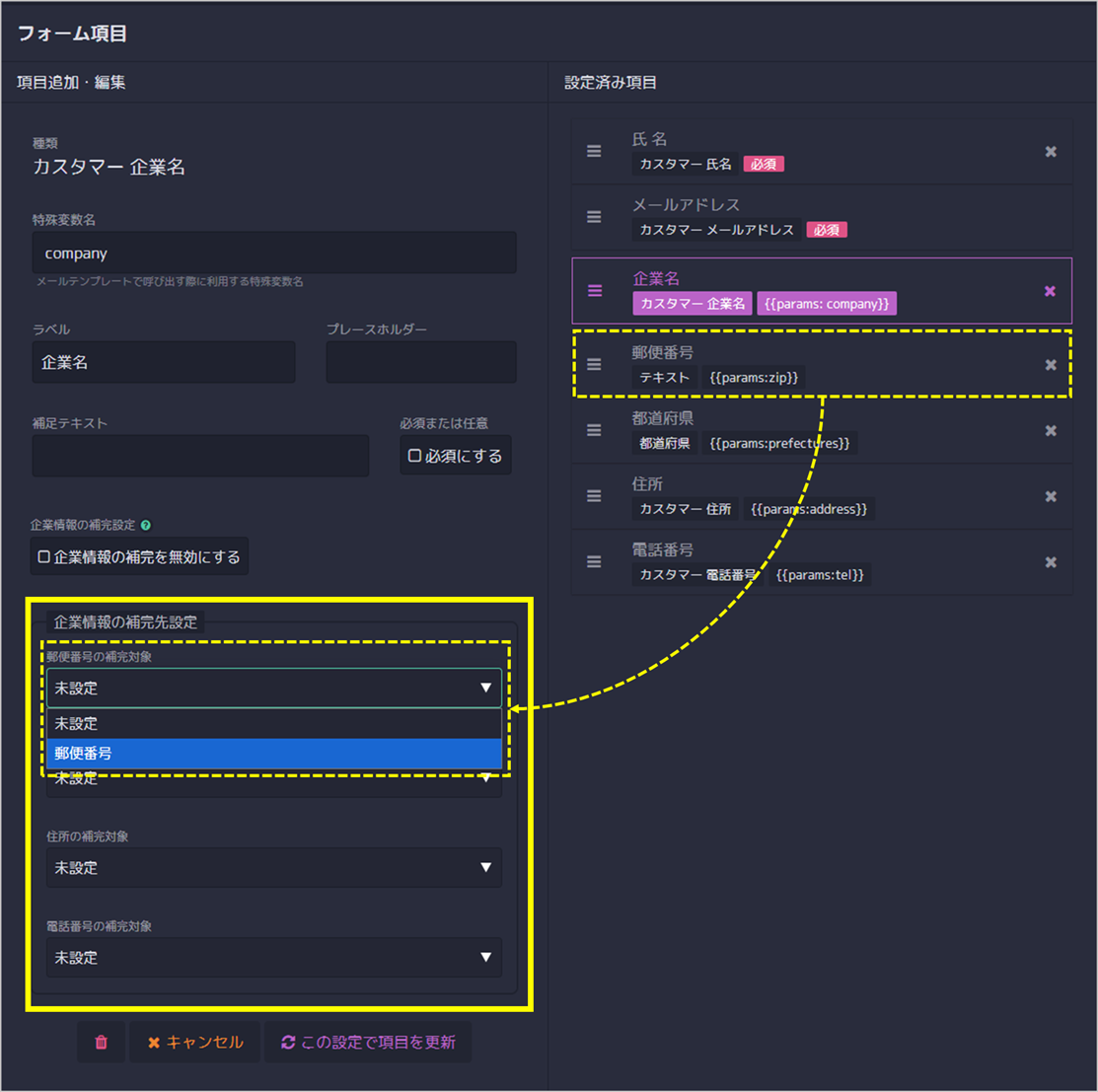Choose 未設定 option in the open list
The width and height of the screenshot is (1098, 1092).
pos(274,724)
